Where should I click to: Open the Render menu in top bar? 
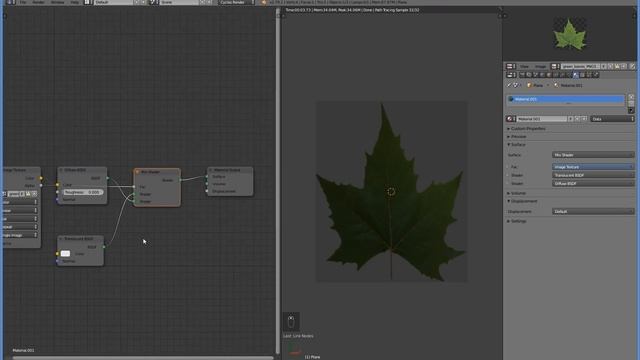38,2
